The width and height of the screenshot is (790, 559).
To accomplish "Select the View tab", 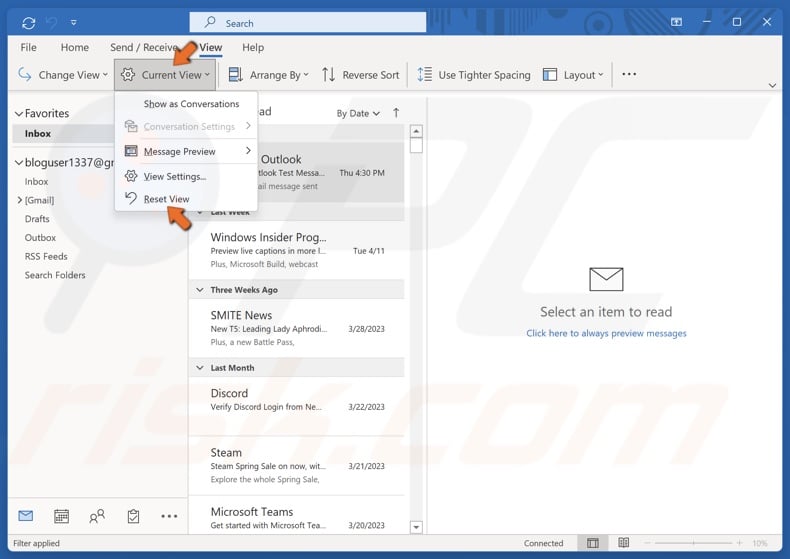I will coord(211,47).
